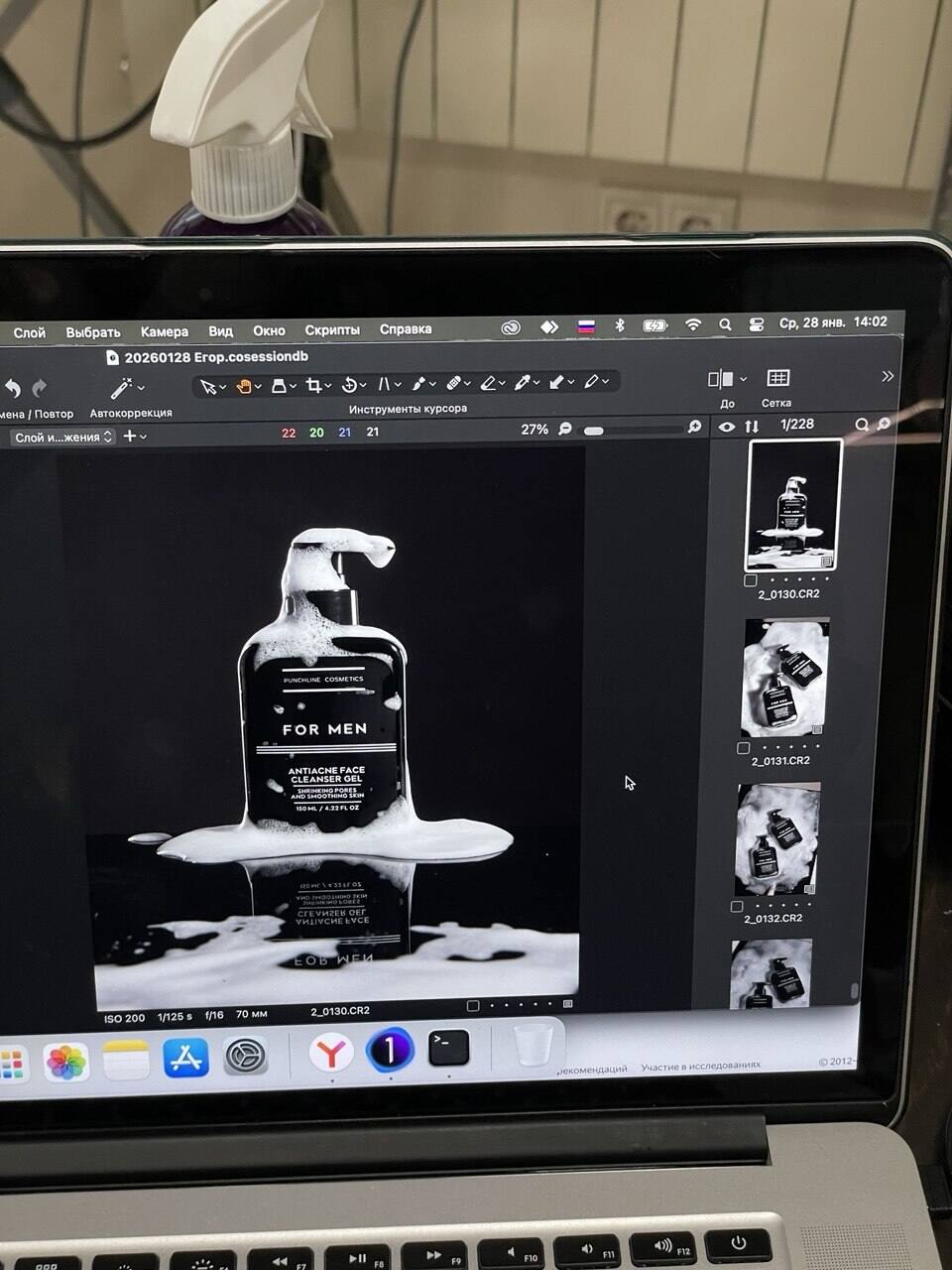952x1270 pixels.
Task: Add a new layer with plus icon
Action: tap(129, 436)
